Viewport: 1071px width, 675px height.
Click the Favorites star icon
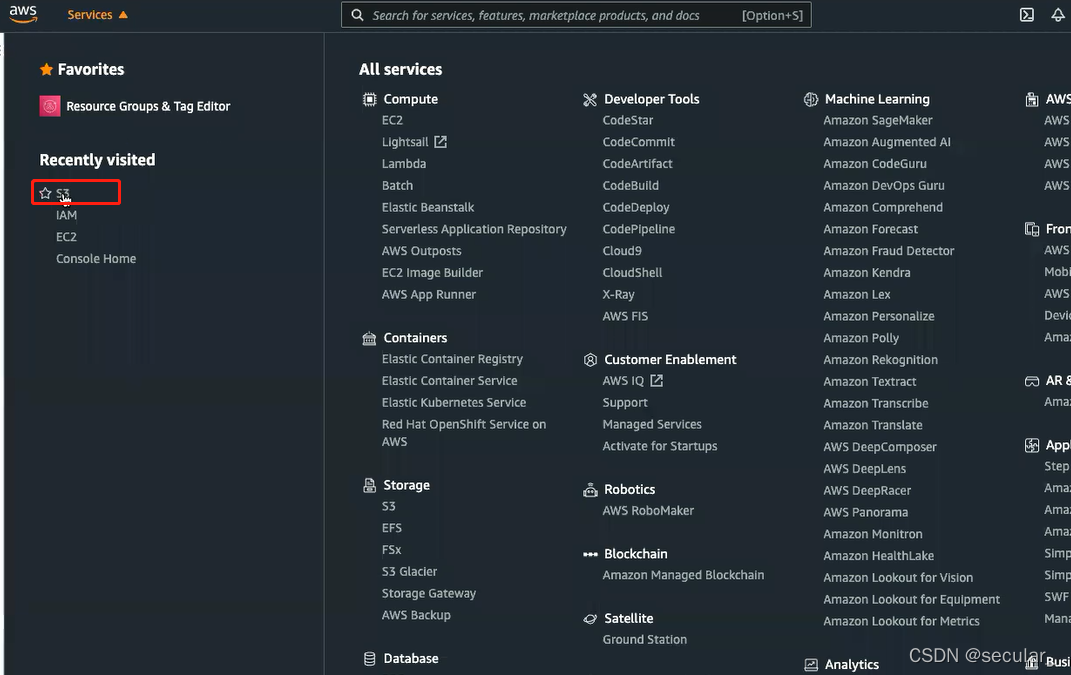(46, 69)
